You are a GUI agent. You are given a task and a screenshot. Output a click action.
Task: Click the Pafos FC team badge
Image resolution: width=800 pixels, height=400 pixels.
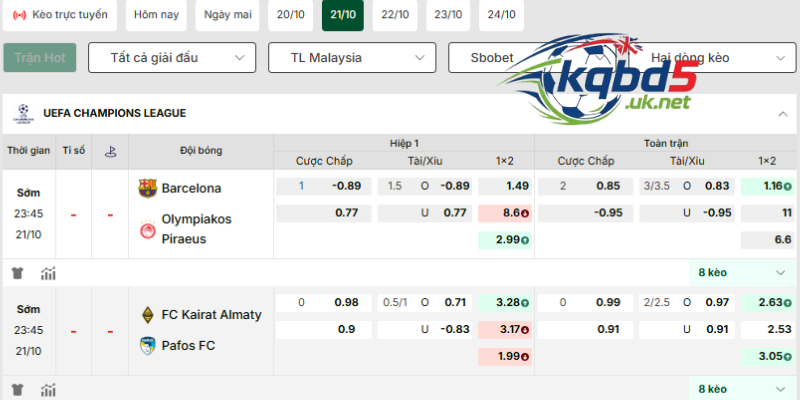coord(148,346)
